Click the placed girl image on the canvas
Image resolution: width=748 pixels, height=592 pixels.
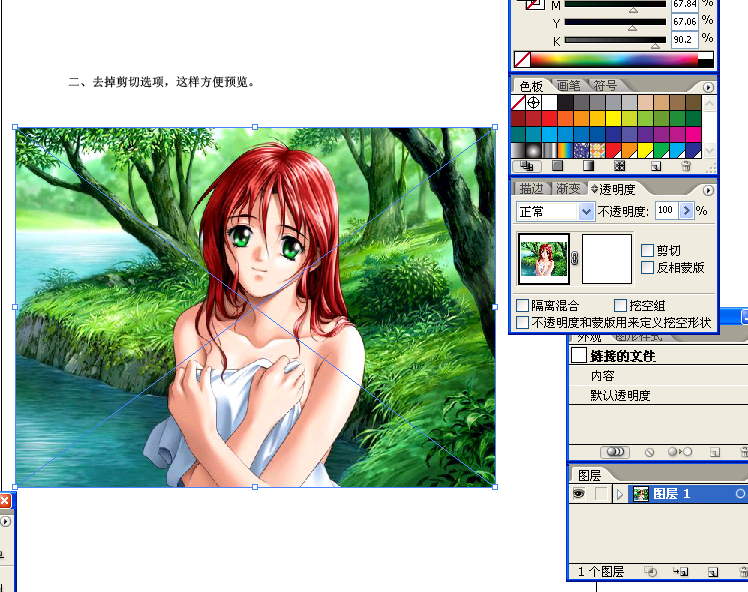255,307
